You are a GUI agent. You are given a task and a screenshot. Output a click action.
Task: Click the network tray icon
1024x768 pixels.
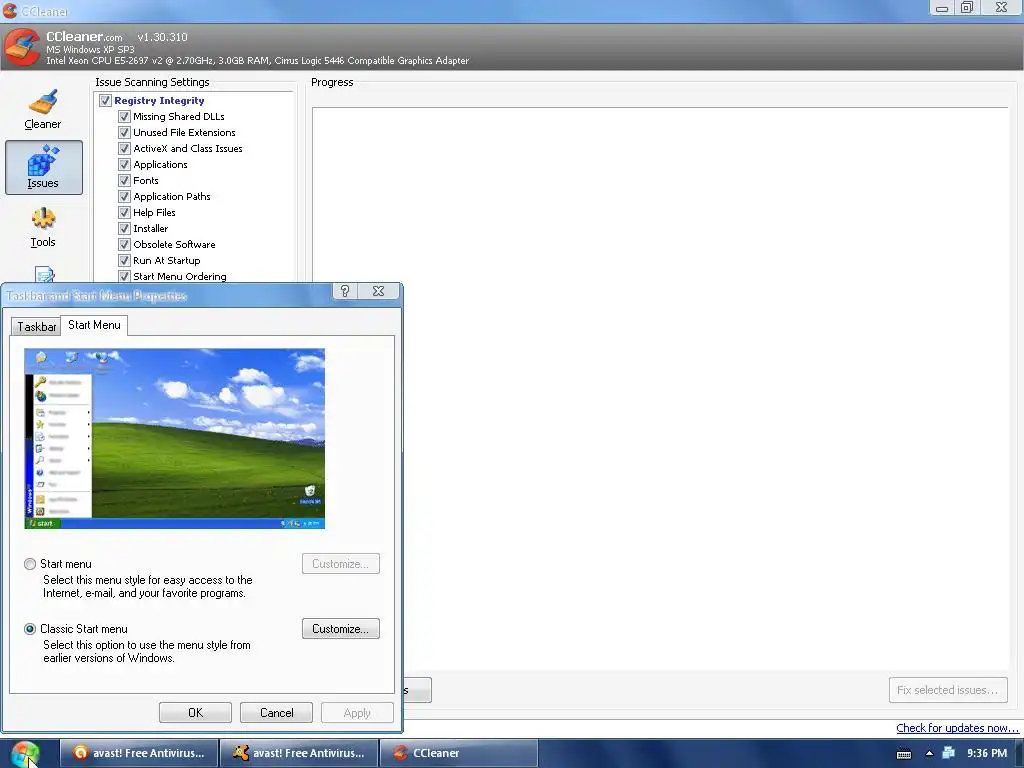(949, 753)
